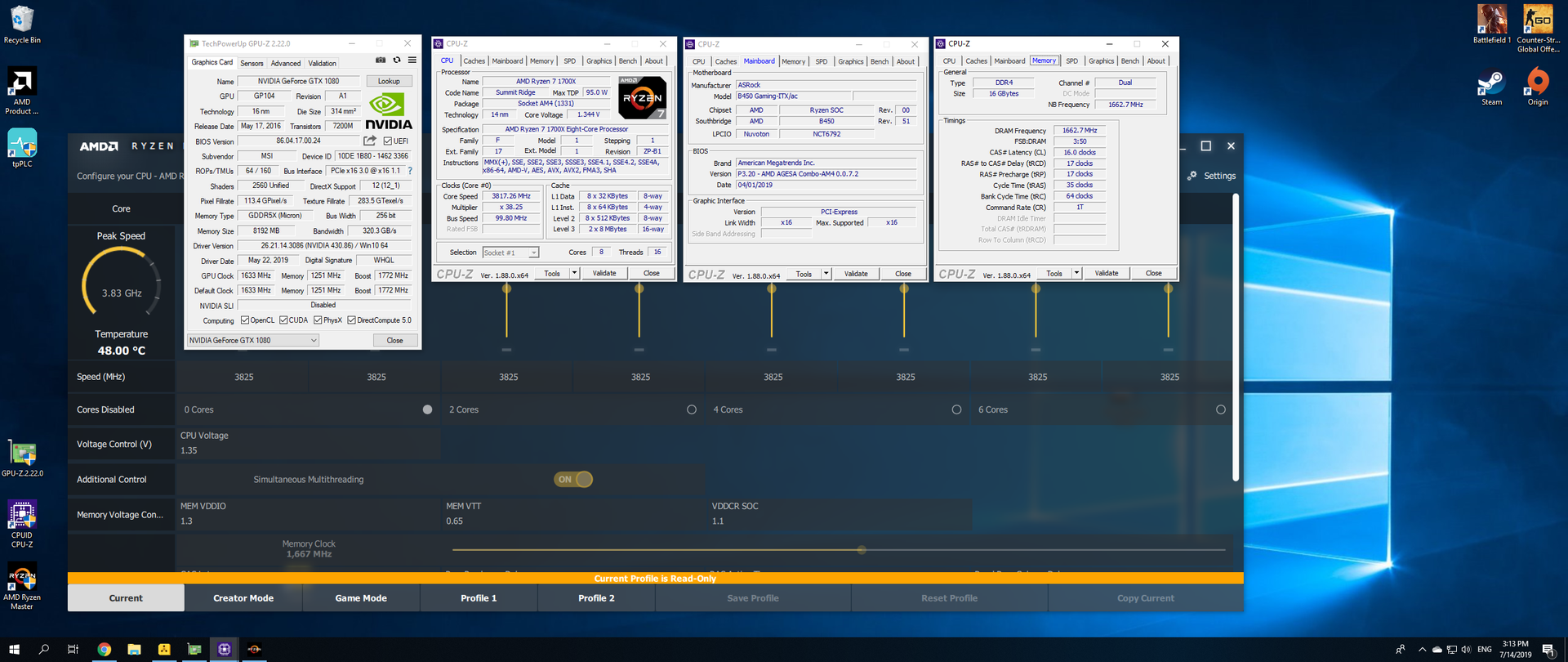Click BIOS export share icon in GPU-Z
Screen dimensions: 1568x662
pyautogui.click(x=370, y=141)
